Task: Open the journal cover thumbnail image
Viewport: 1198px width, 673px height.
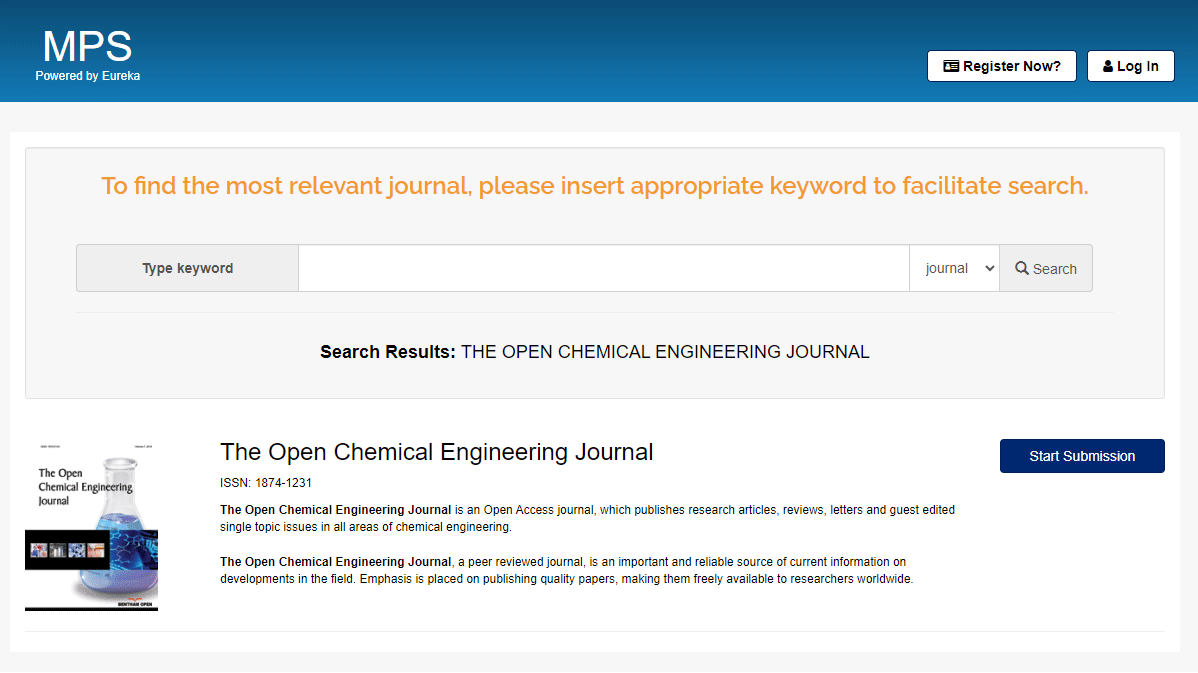Action: (x=91, y=525)
